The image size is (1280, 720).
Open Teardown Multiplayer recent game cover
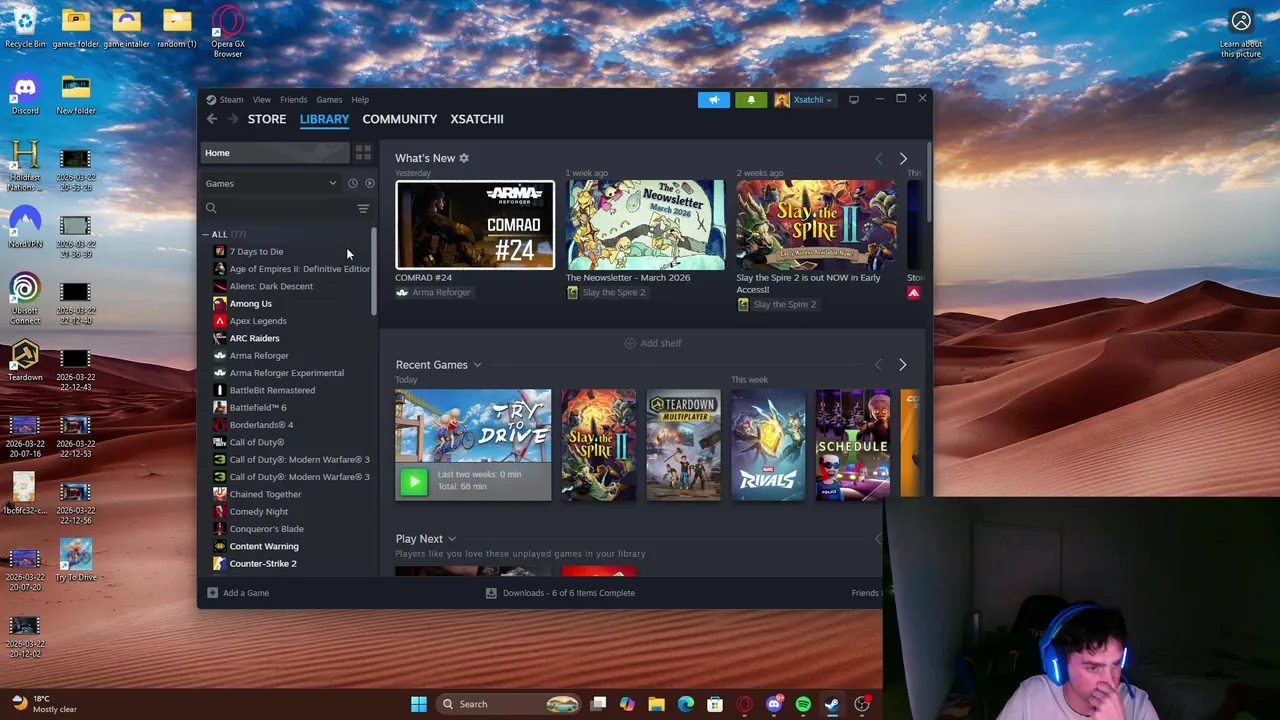point(683,445)
